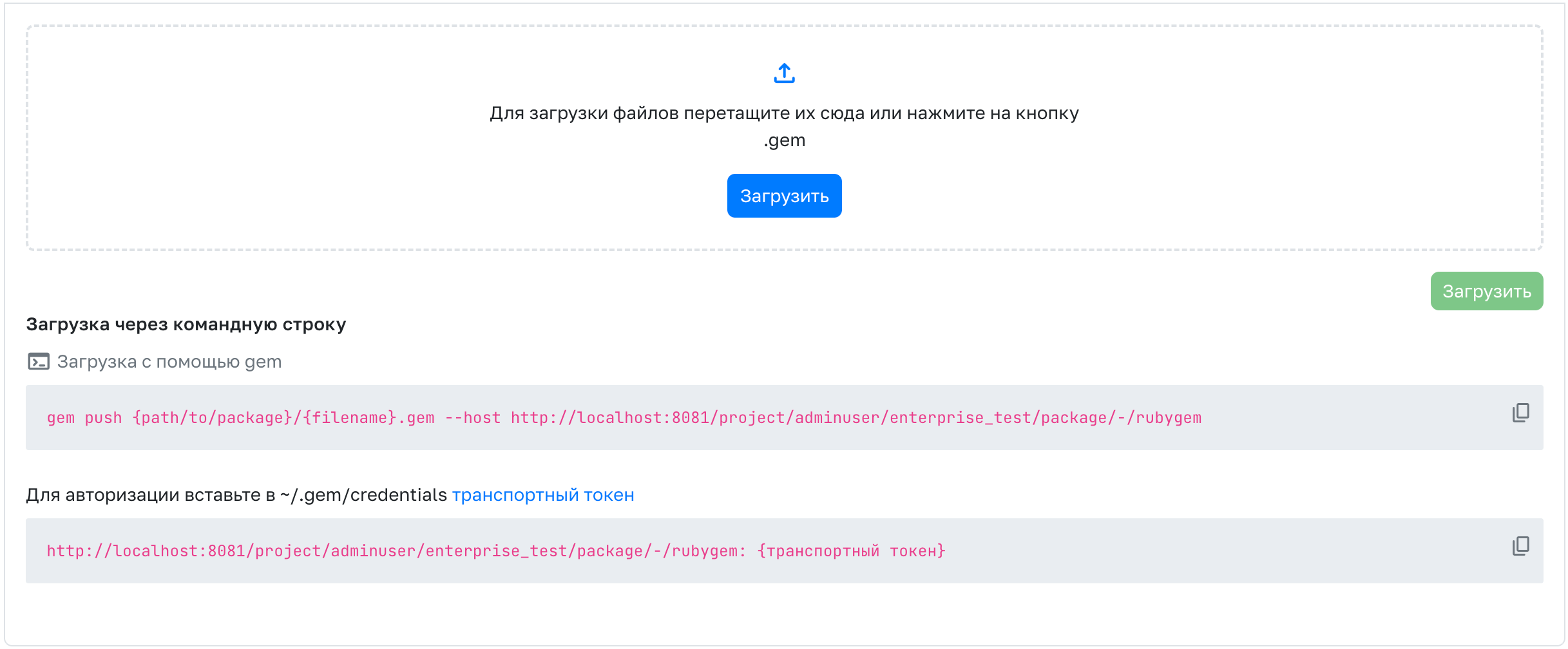Select the gem push command text block
The width and height of the screenshot is (1568, 649).
pos(624,417)
